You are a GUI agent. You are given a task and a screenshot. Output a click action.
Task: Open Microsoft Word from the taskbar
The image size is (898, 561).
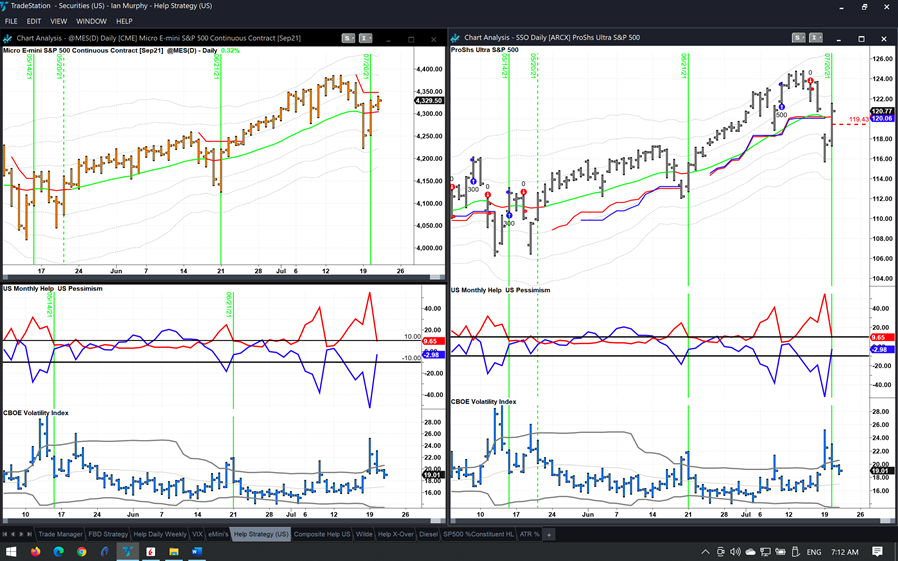196,551
